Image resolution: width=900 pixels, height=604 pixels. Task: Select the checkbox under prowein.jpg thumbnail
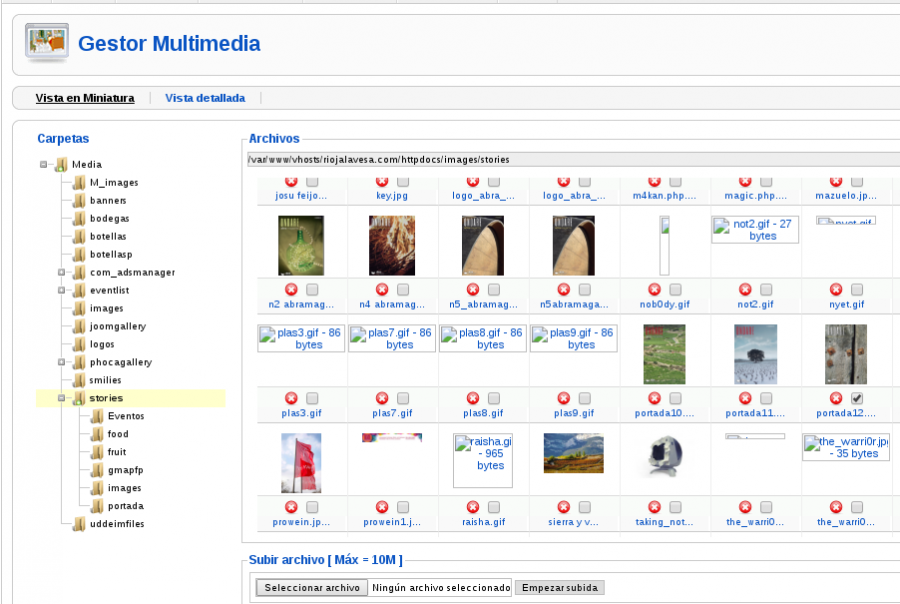coord(312,507)
